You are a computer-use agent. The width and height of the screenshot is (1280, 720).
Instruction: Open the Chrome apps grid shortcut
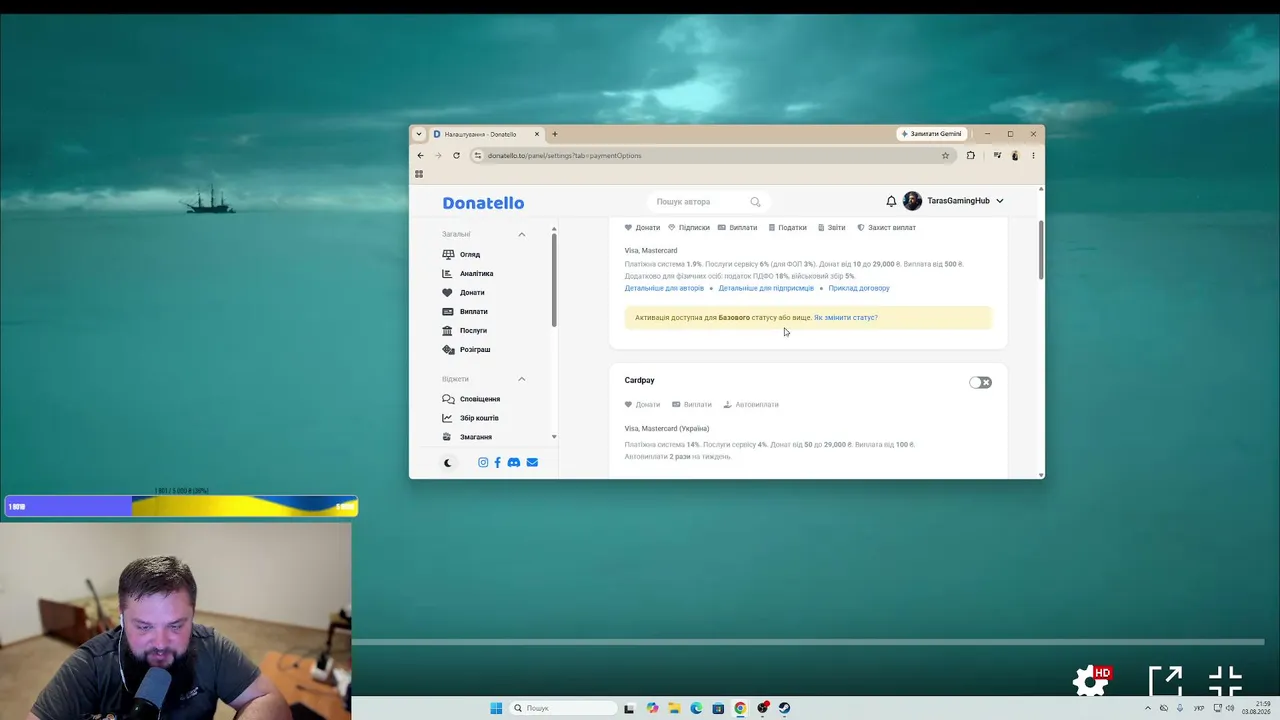[419, 174]
